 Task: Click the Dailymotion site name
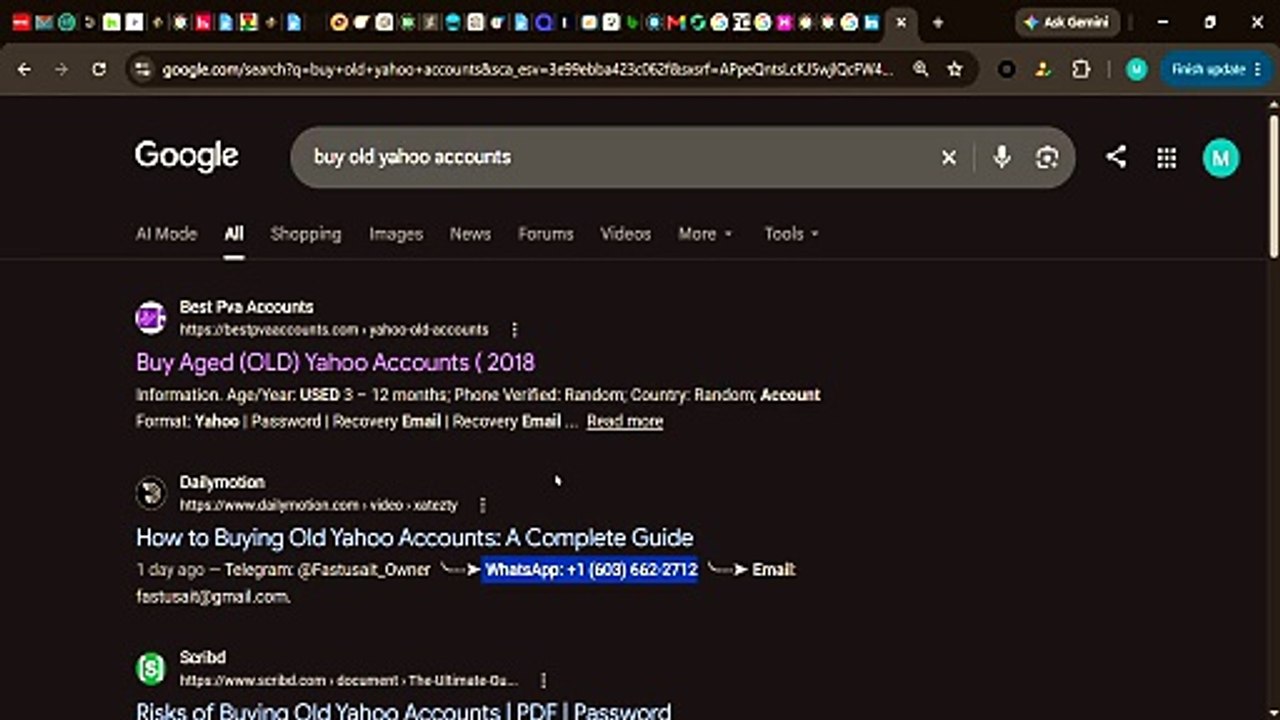click(x=222, y=482)
